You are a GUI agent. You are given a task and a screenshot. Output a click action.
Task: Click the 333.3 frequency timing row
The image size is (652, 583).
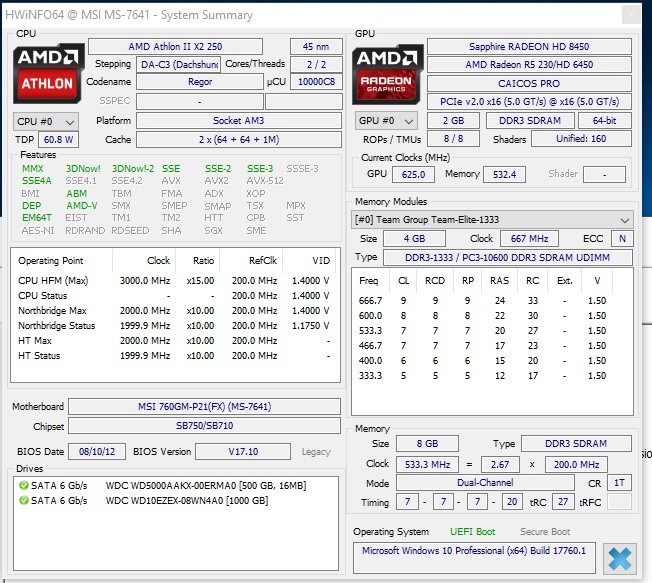tap(482, 375)
